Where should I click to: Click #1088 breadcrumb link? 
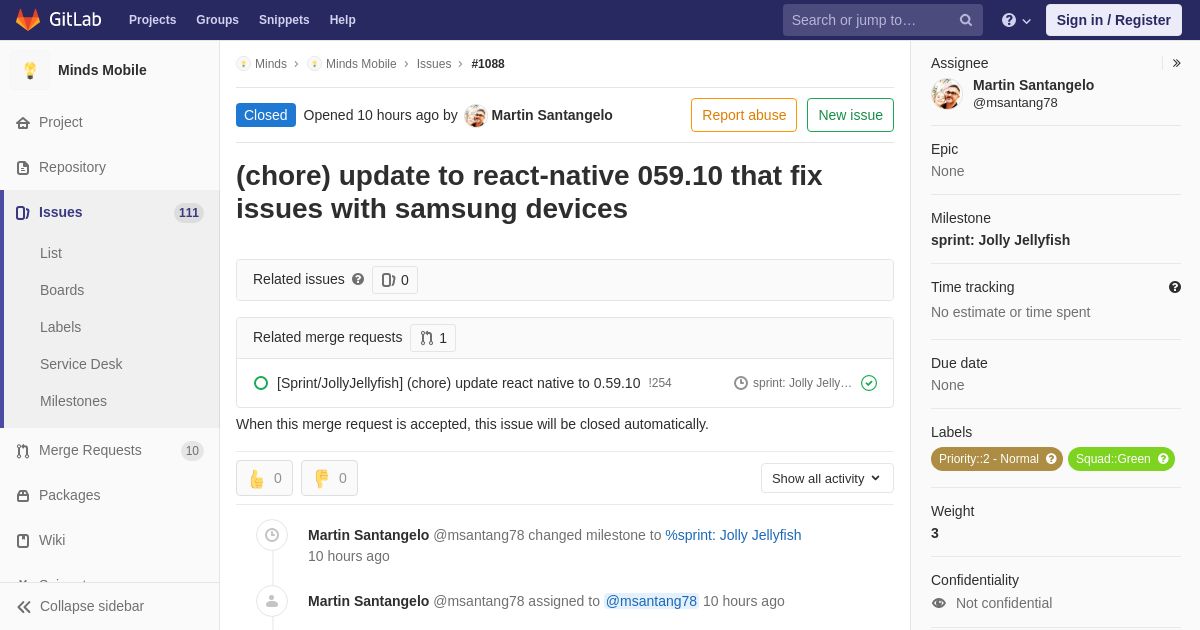pos(488,64)
